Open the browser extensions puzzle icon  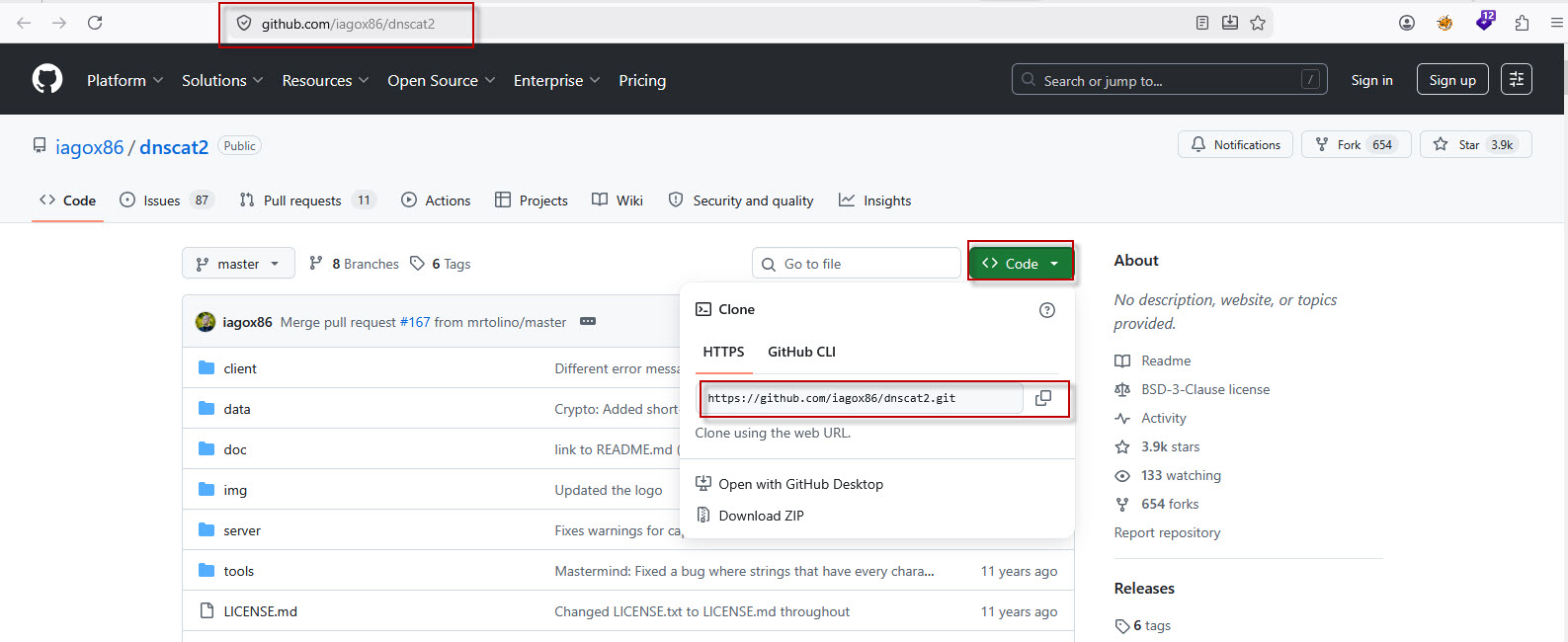click(x=1522, y=23)
